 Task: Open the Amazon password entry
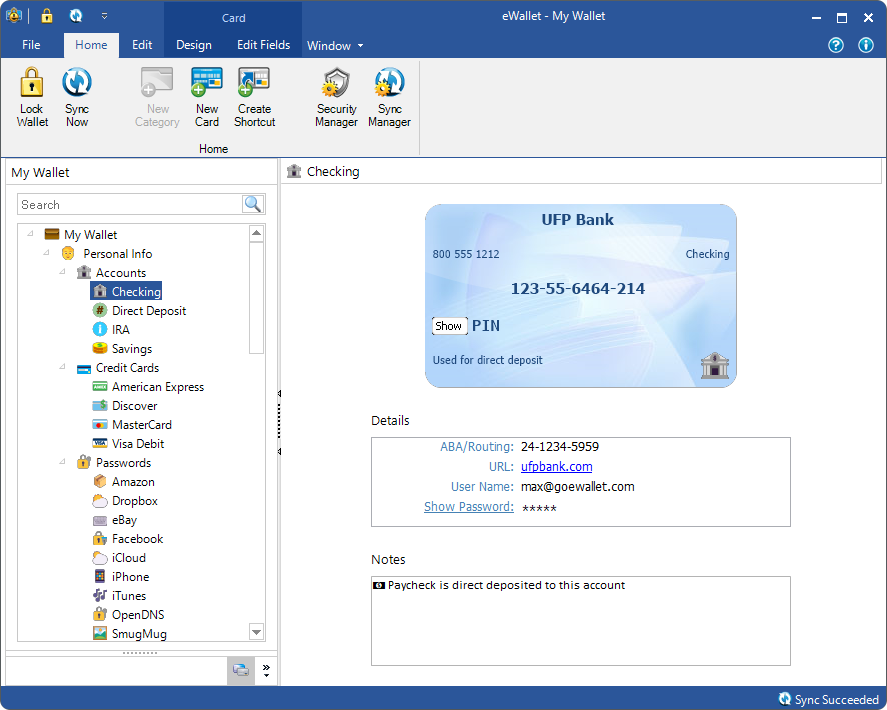click(123, 481)
